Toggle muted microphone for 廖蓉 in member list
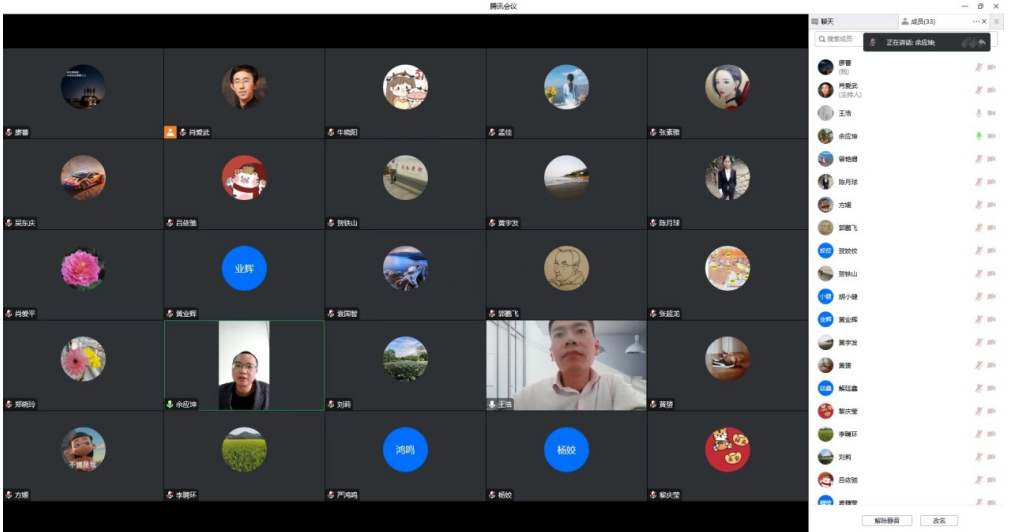 click(979, 67)
